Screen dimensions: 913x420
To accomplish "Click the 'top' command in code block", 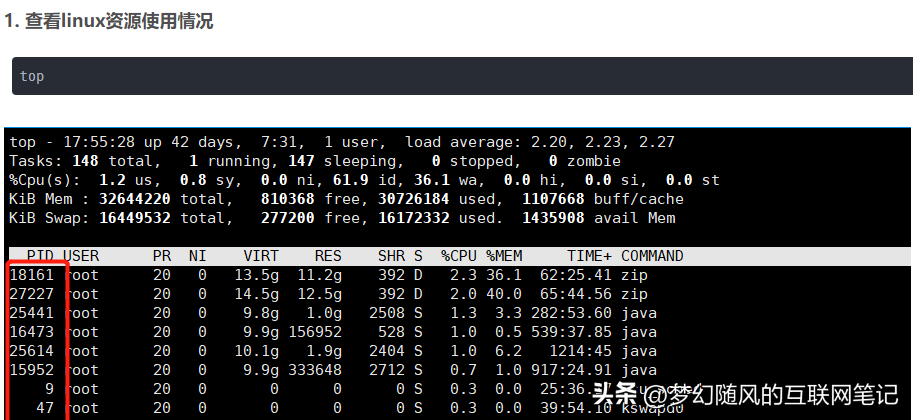I will point(32,76).
